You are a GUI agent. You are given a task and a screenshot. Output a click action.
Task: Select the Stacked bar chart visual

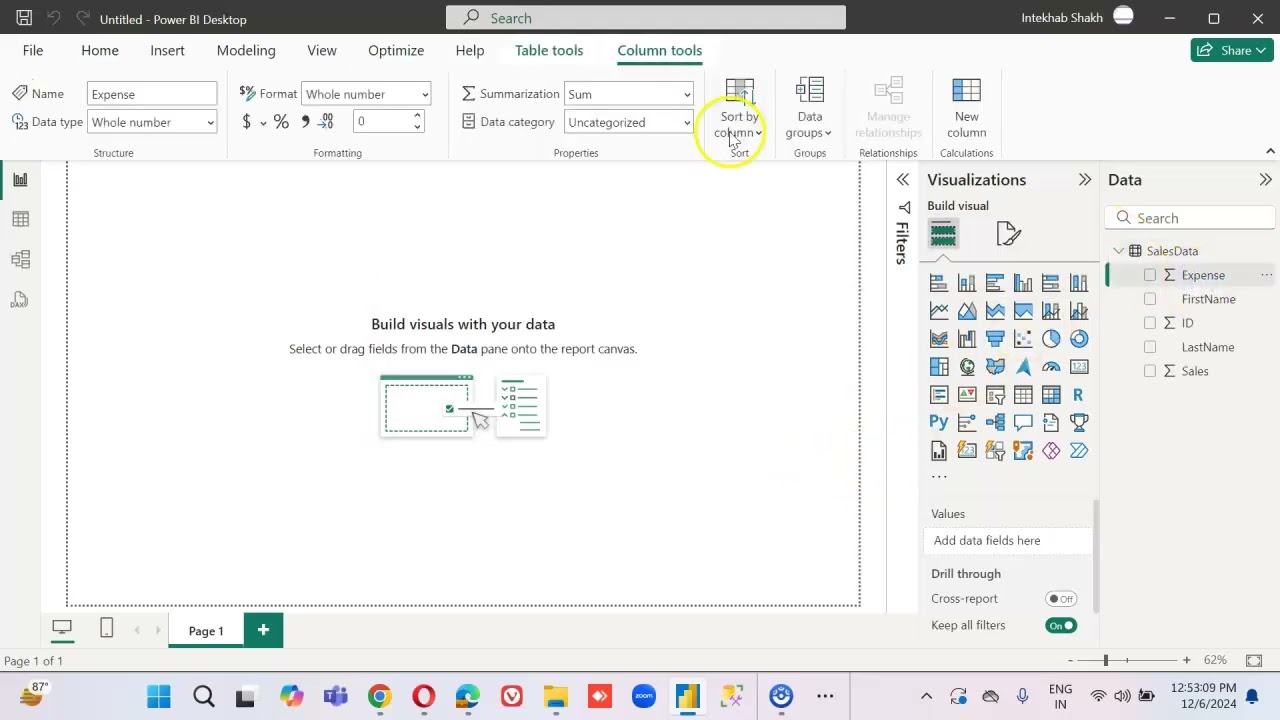tap(939, 283)
